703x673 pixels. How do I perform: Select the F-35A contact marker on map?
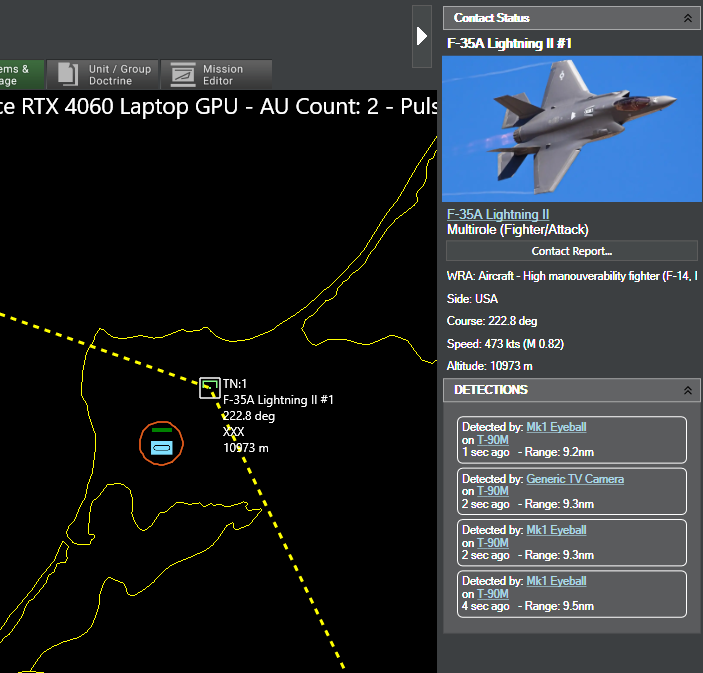pos(209,388)
